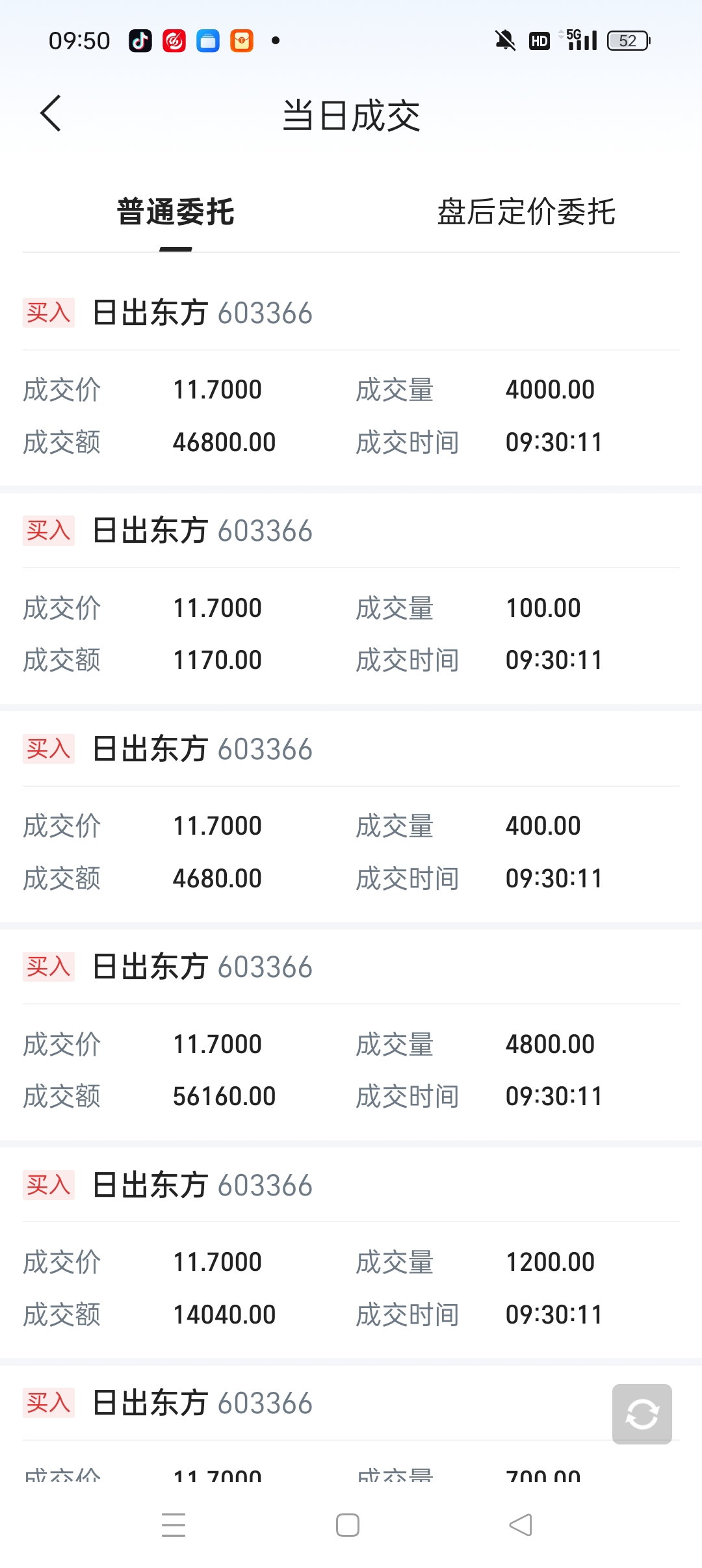Tap the red NetEase notification icon
Image resolution: width=702 pixels, height=1568 pixels.
click(174, 41)
